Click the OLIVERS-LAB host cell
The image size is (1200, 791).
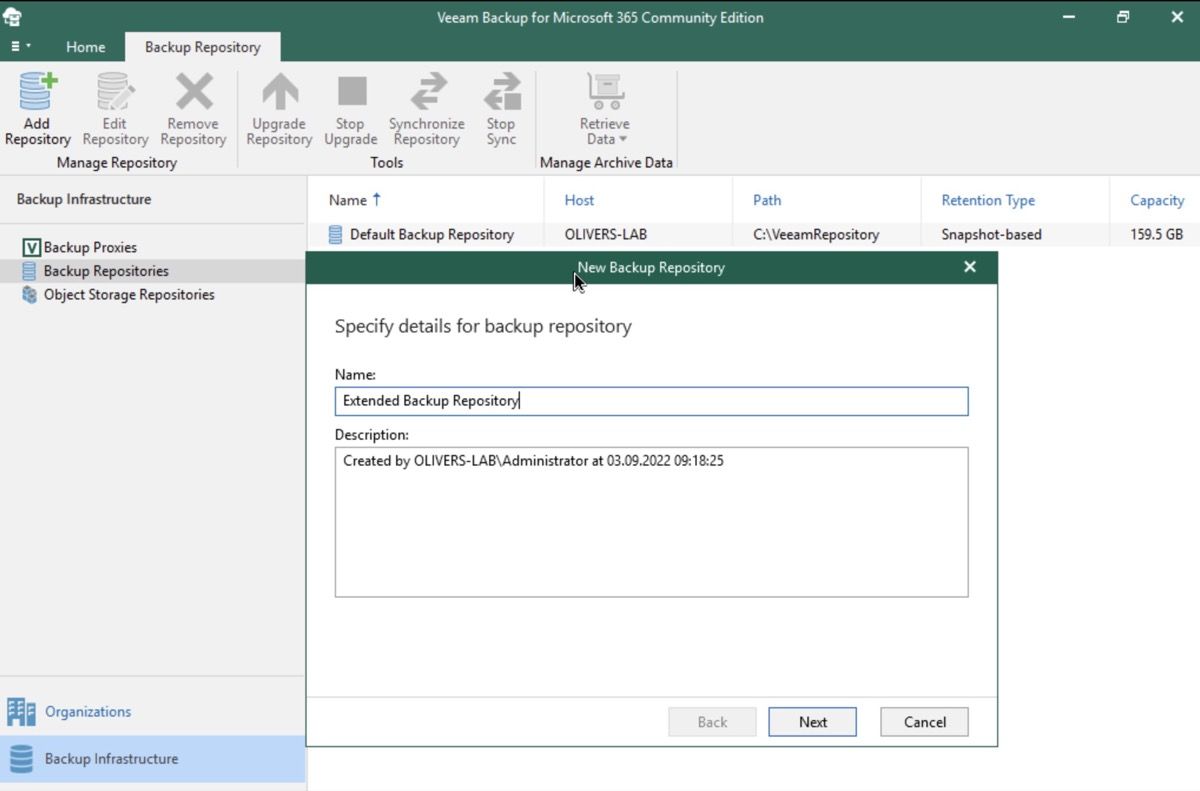point(606,235)
